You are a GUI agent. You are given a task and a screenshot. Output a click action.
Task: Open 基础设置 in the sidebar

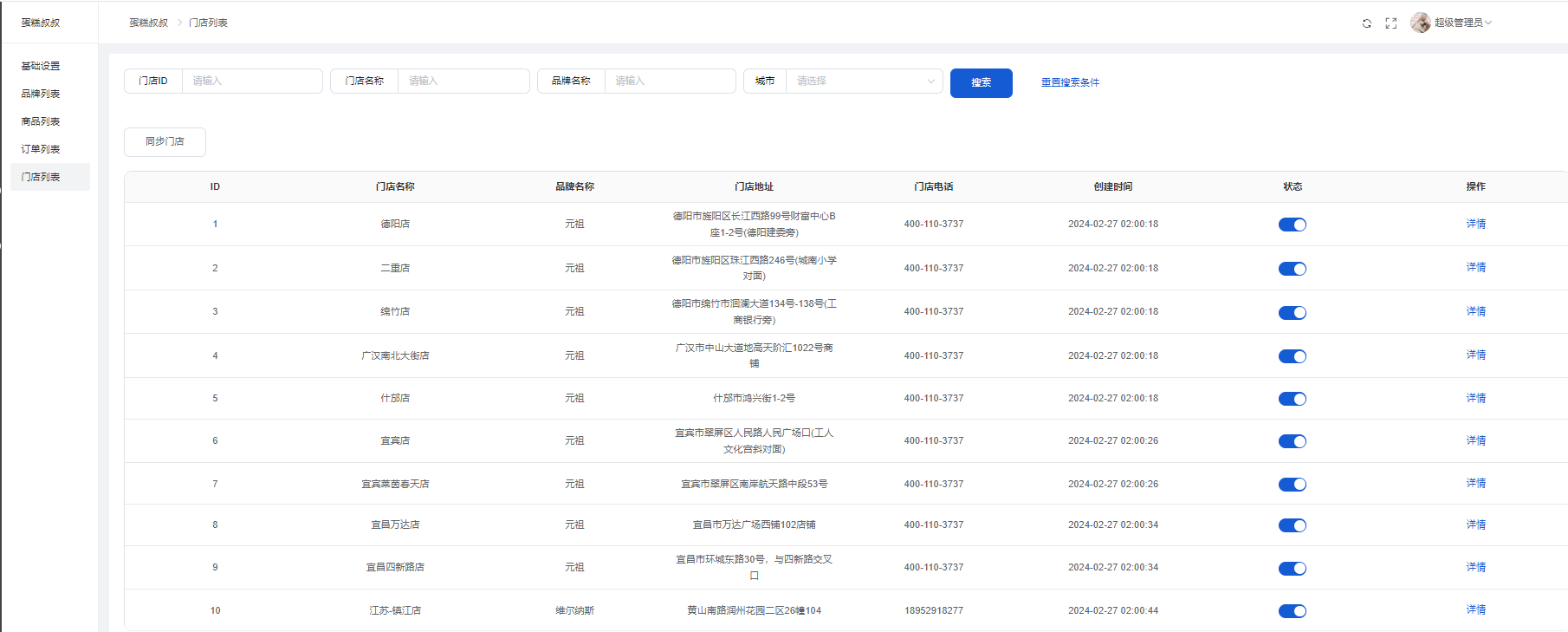[41, 66]
